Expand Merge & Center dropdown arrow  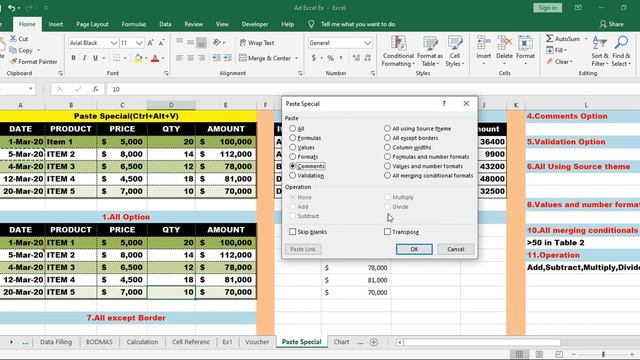pyautogui.click(x=296, y=58)
